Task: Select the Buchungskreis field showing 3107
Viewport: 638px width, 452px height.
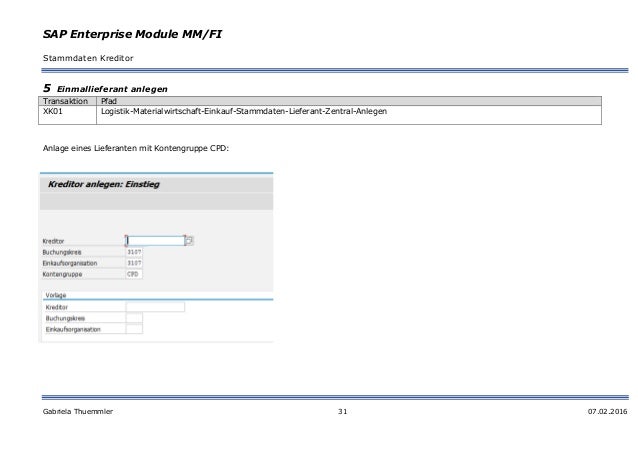Action: 134,252
